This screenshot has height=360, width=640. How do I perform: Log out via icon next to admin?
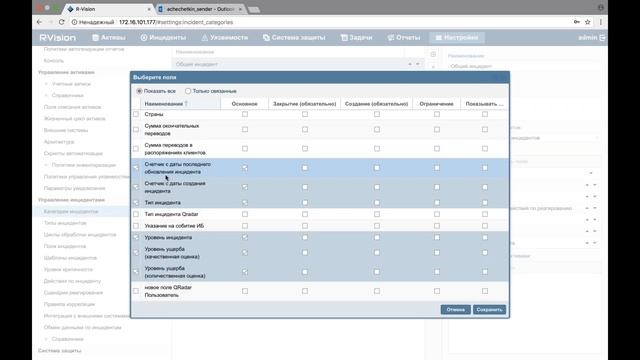[602, 38]
